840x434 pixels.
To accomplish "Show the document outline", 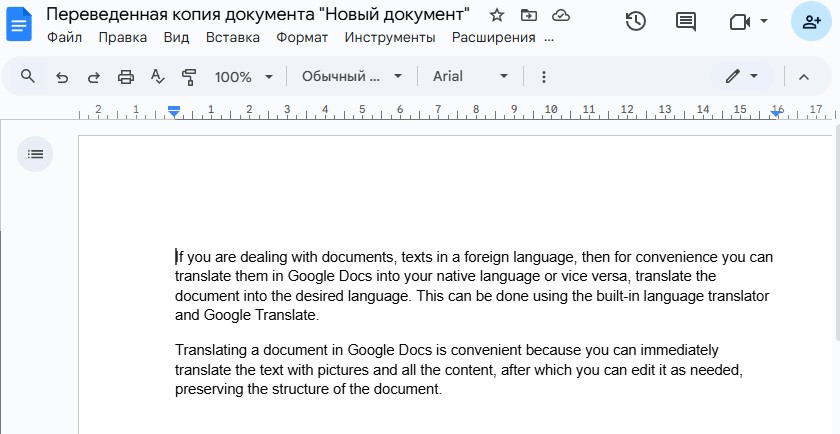I will pyautogui.click(x=35, y=154).
